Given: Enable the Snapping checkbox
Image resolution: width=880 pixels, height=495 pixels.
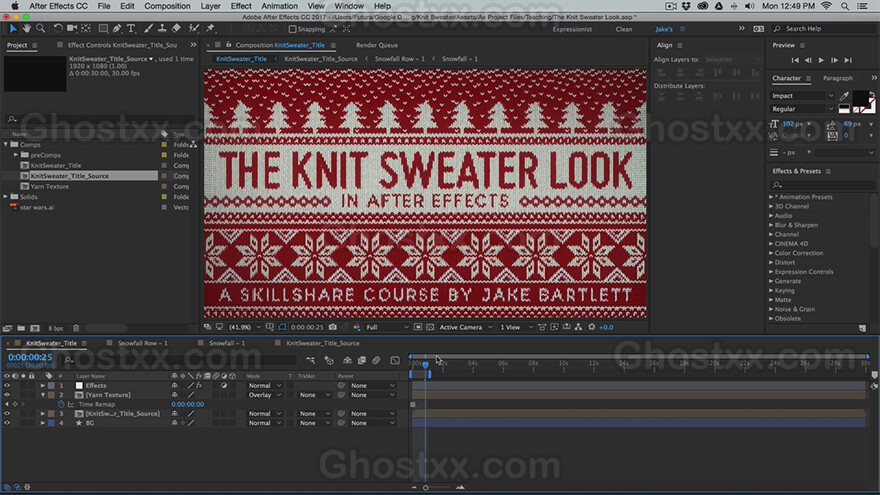Looking at the screenshot, I should pos(292,29).
